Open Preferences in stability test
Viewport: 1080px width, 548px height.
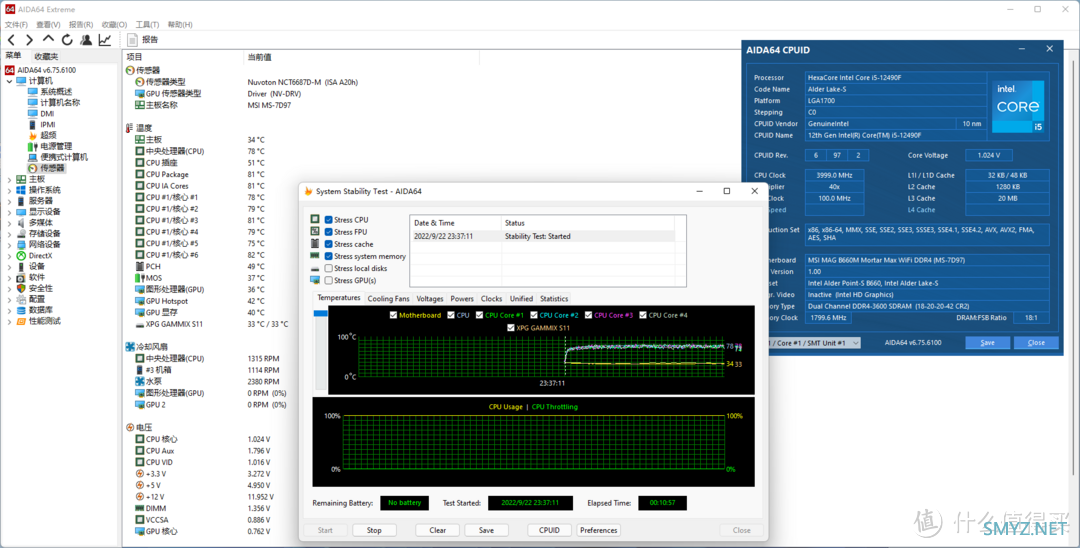pos(599,530)
